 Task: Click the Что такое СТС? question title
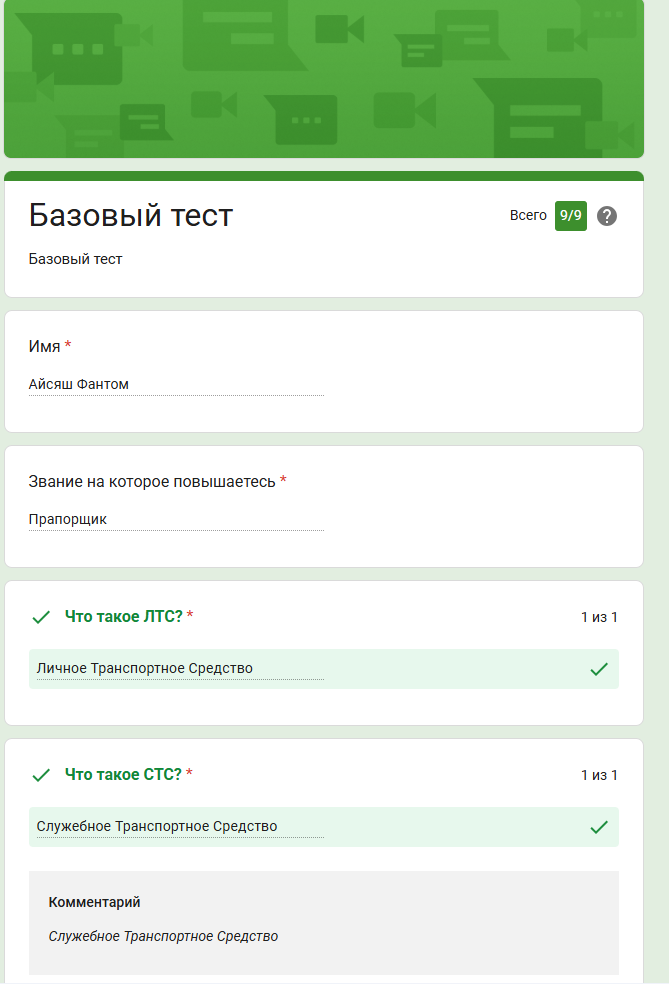124,774
